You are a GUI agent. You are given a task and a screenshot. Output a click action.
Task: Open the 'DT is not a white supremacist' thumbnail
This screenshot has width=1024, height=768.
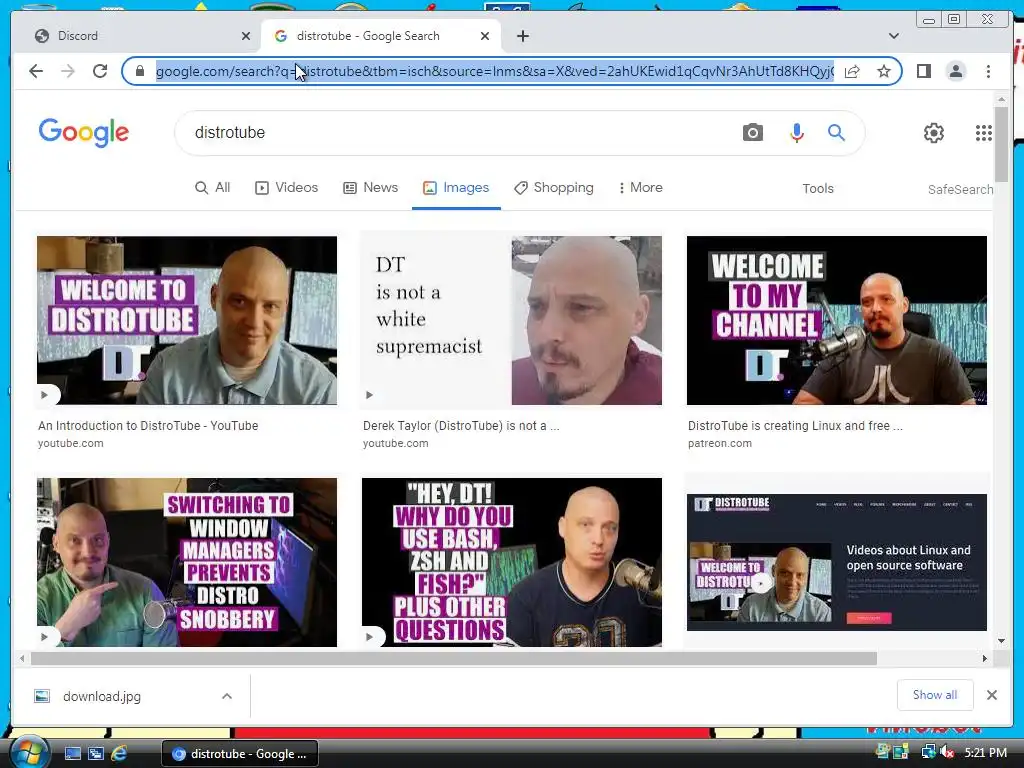coord(512,320)
